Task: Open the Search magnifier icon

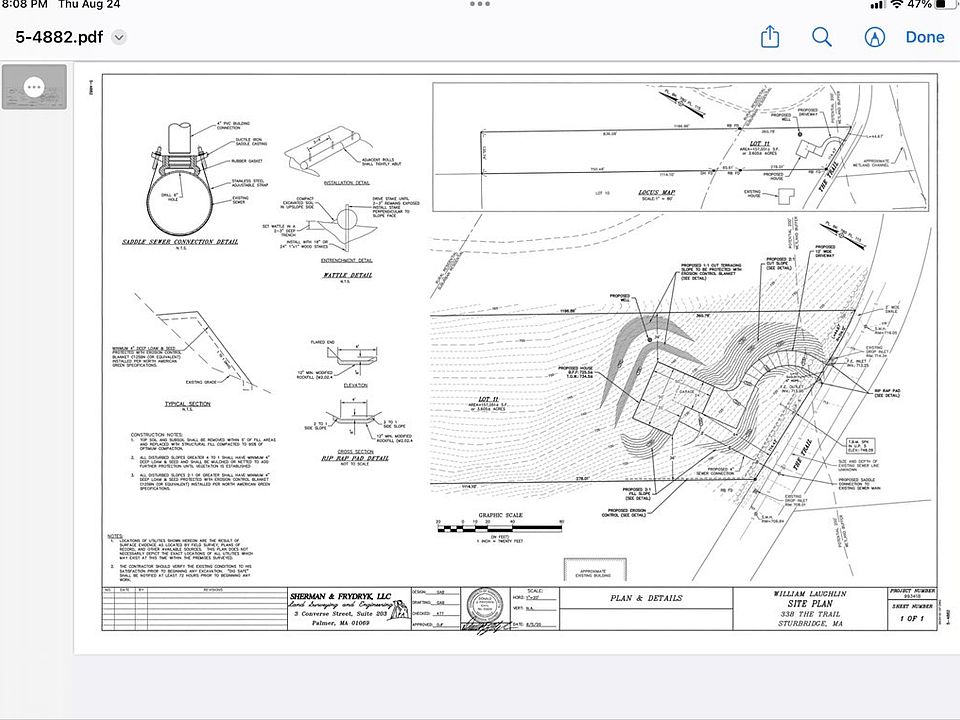Action: pyautogui.click(x=822, y=37)
